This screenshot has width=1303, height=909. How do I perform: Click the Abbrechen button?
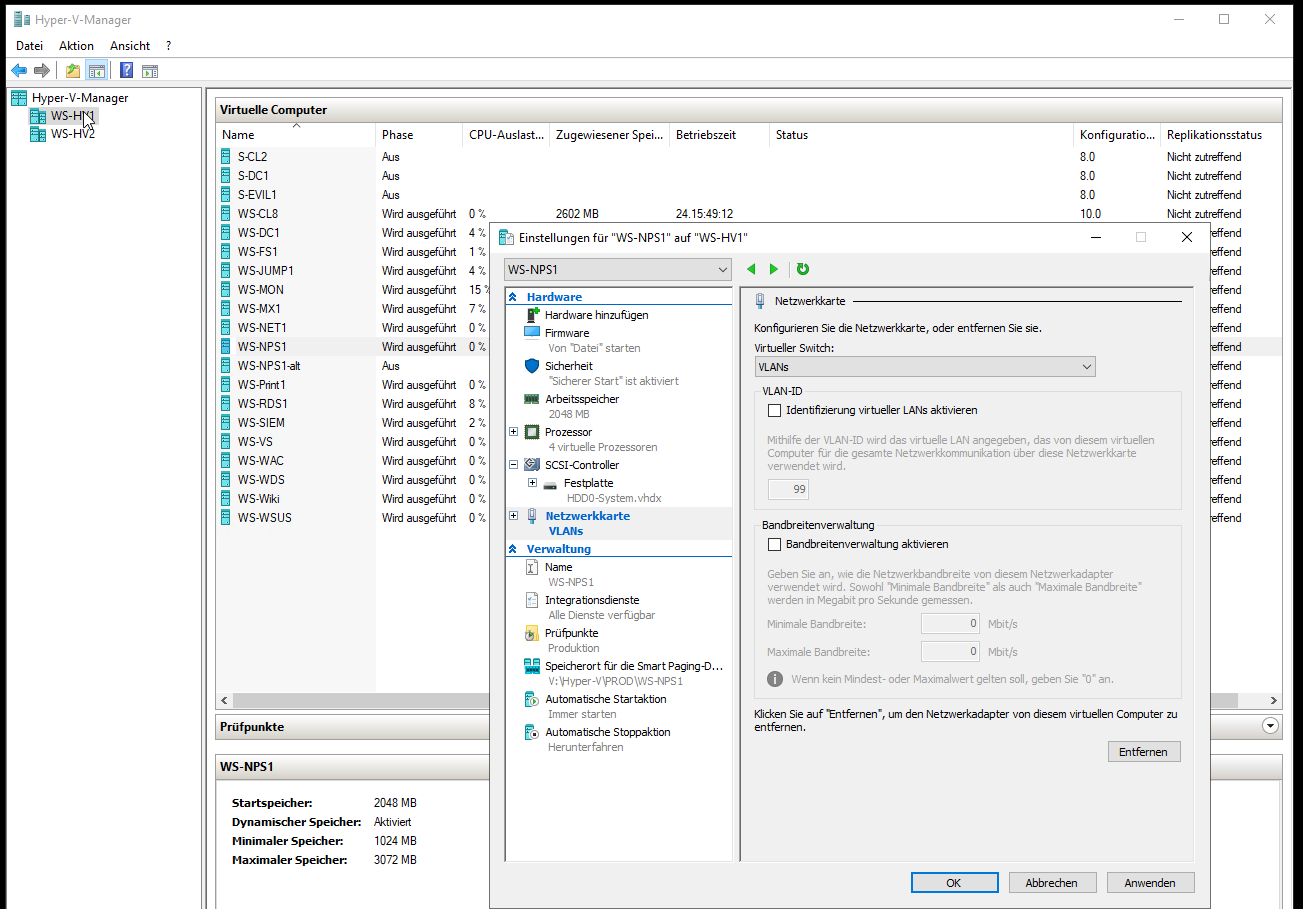[x=1052, y=883]
